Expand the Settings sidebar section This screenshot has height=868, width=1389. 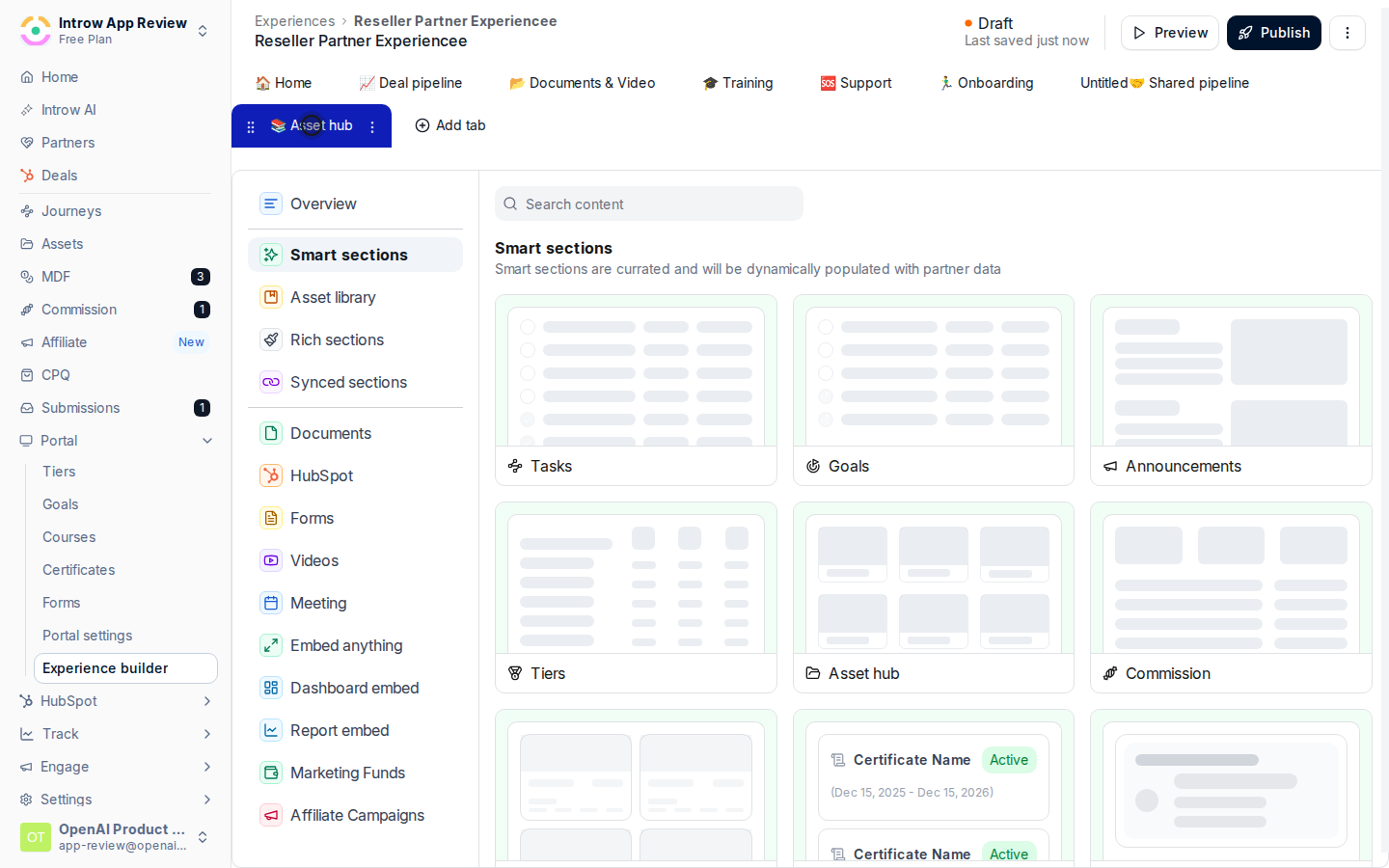[207, 800]
